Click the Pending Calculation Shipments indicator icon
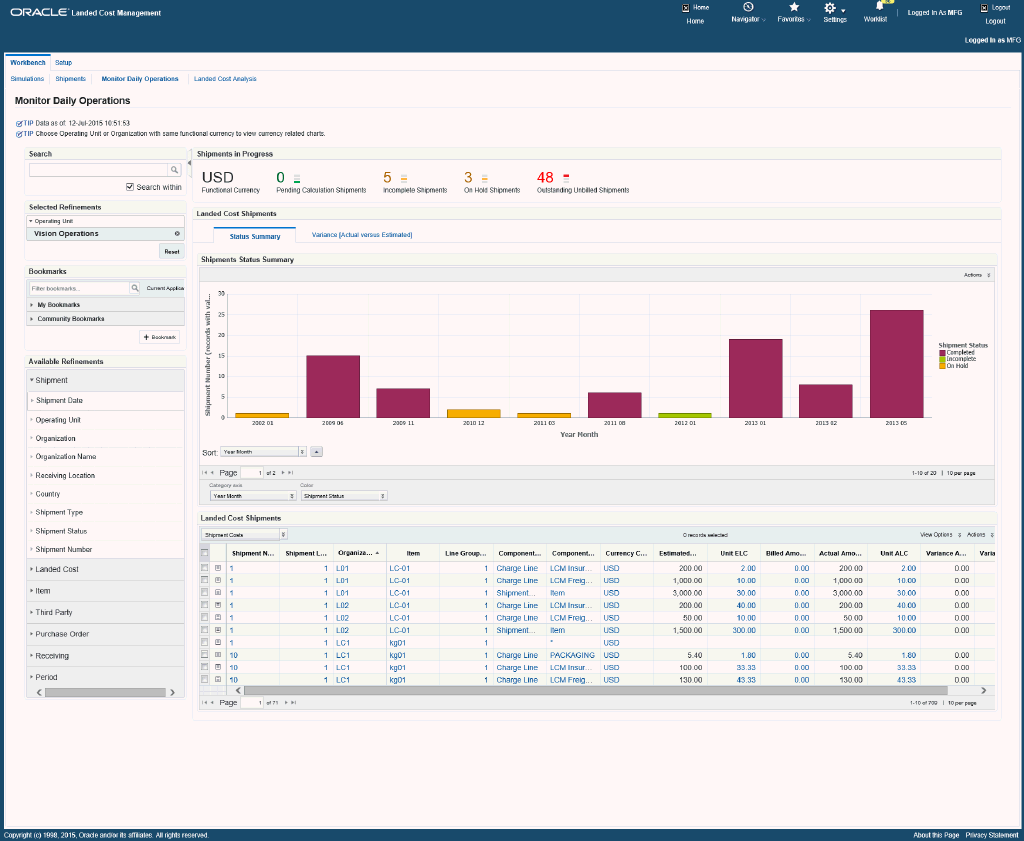The image size is (1024, 841). click(296, 178)
